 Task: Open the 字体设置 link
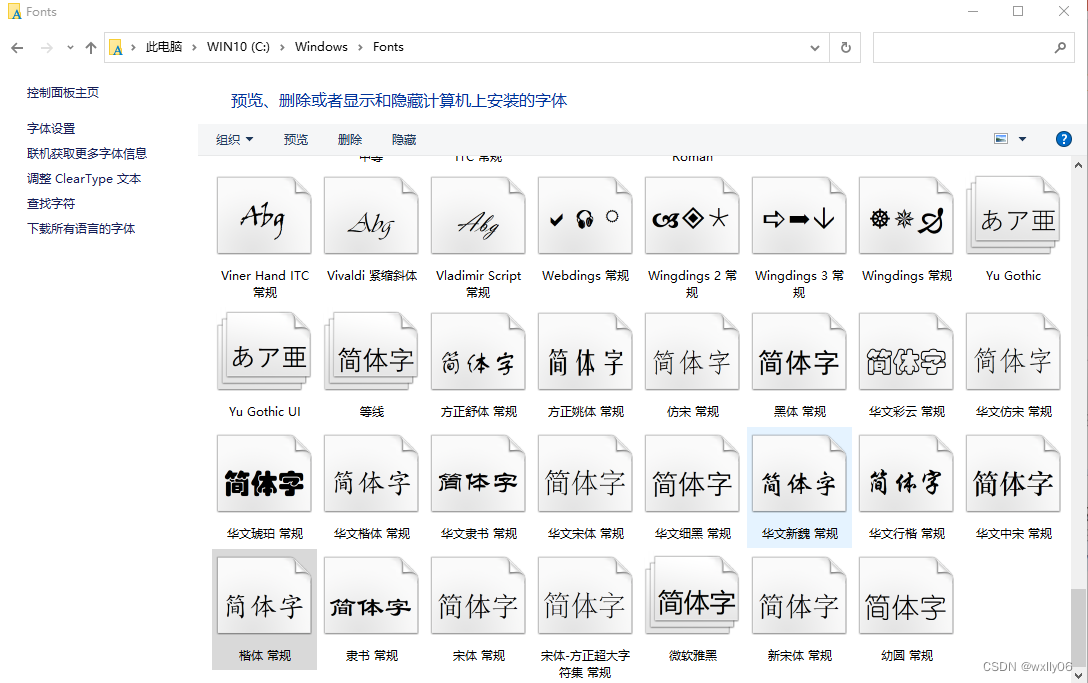pyautogui.click(x=51, y=128)
